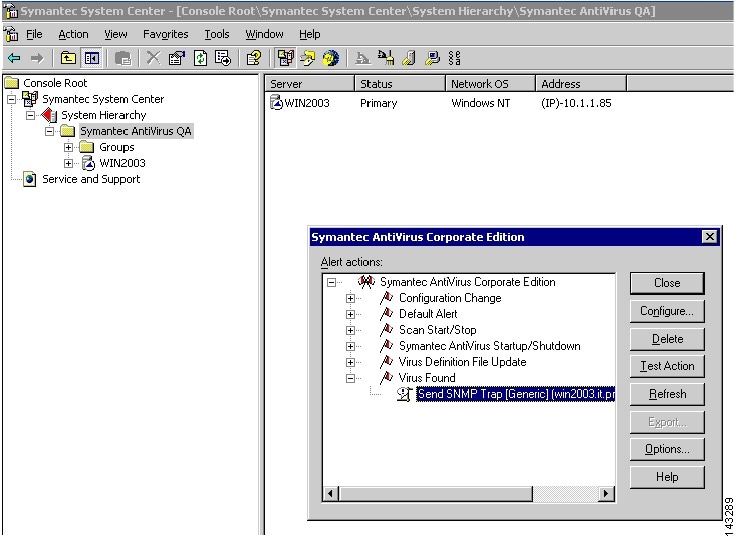The height and width of the screenshot is (537, 737).
Task: Expand the Default Alert node
Action: point(350,314)
